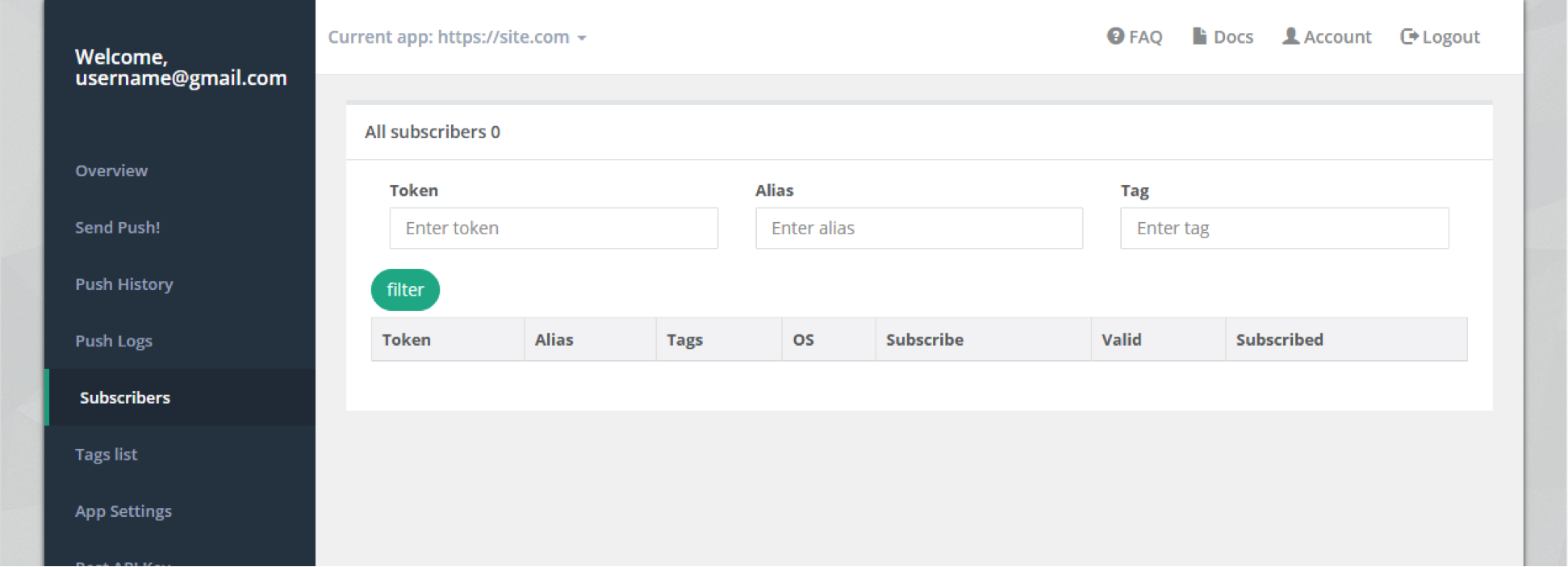Click the Valid column header
This screenshot has width=1568, height=567.
(x=1121, y=340)
